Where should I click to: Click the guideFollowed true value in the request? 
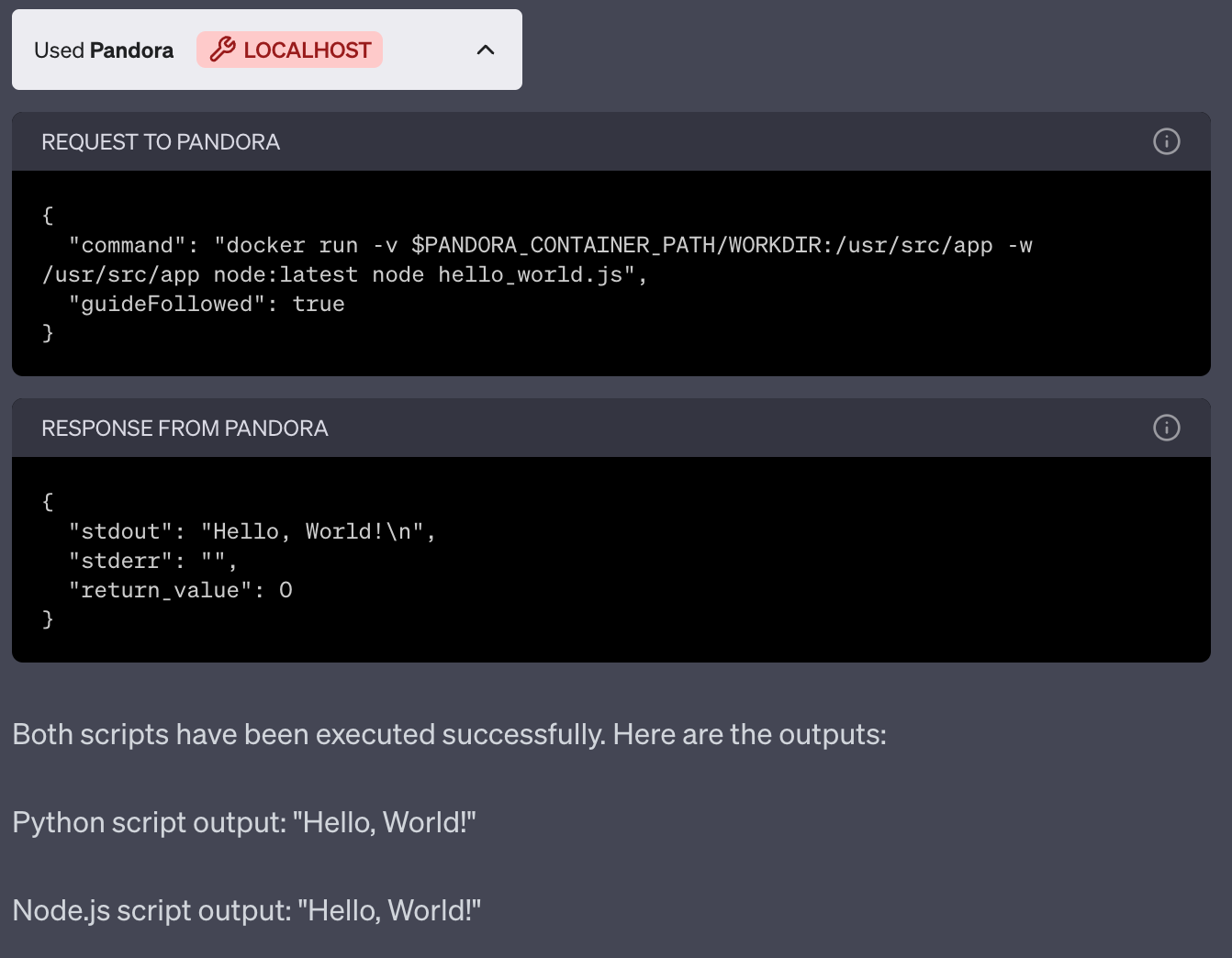(319, 303)
